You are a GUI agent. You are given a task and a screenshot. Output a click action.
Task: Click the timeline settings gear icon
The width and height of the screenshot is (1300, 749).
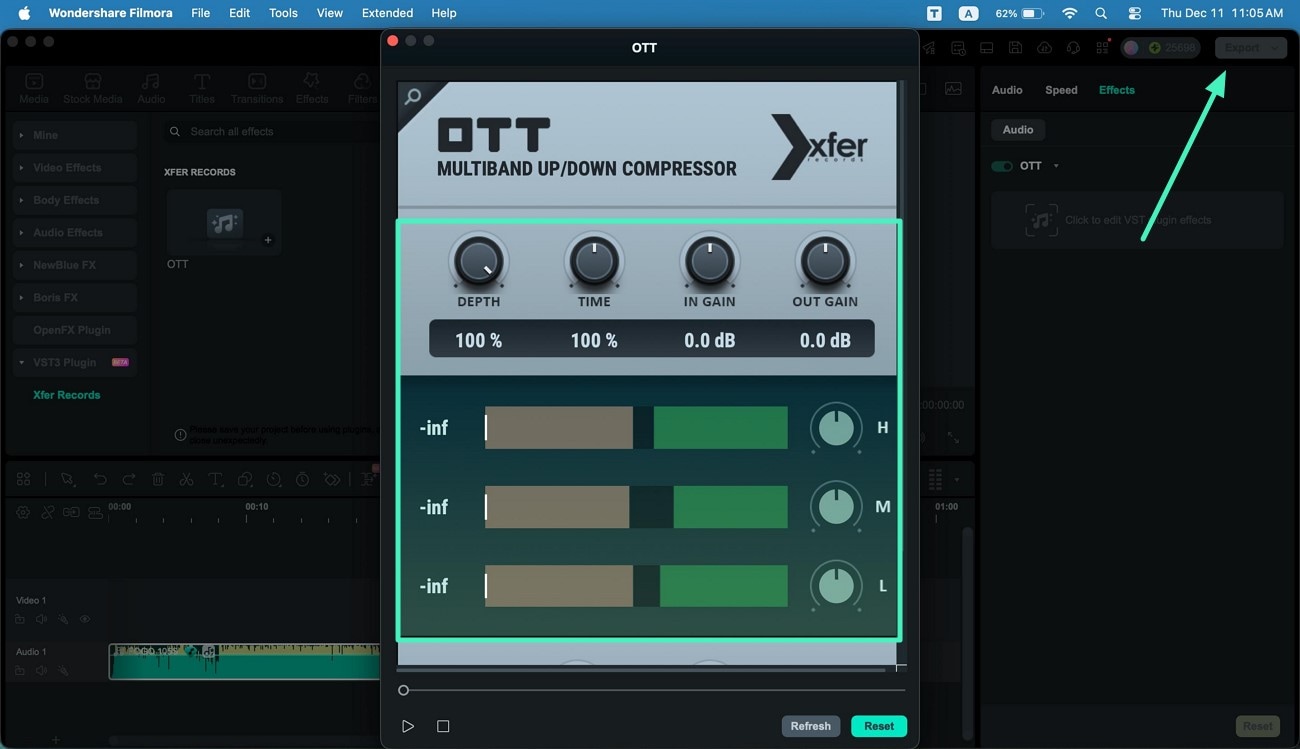pyautogui.click(x=22, y=512)
